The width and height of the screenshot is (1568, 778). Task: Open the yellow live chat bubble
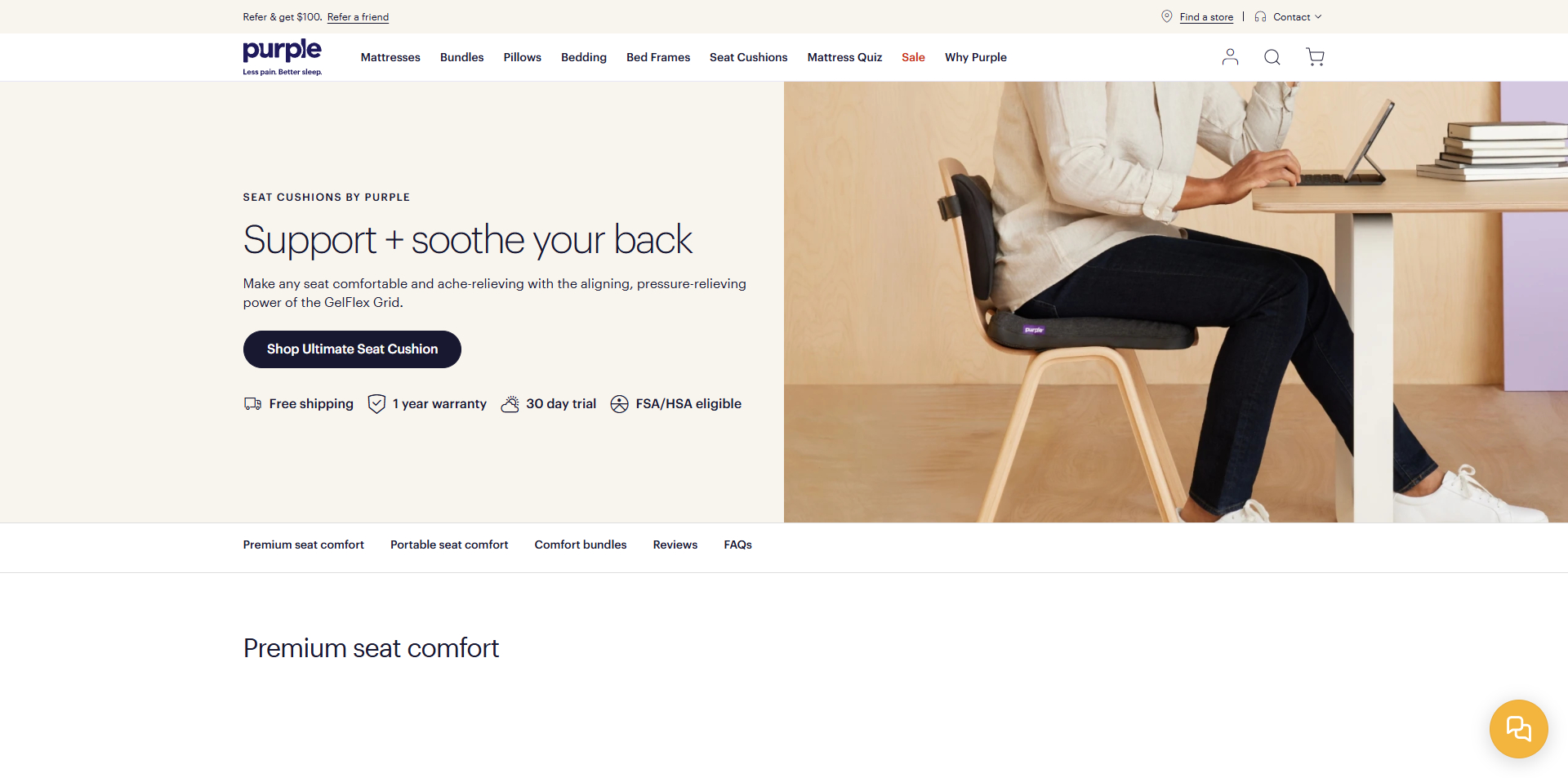click(1518, 728)
